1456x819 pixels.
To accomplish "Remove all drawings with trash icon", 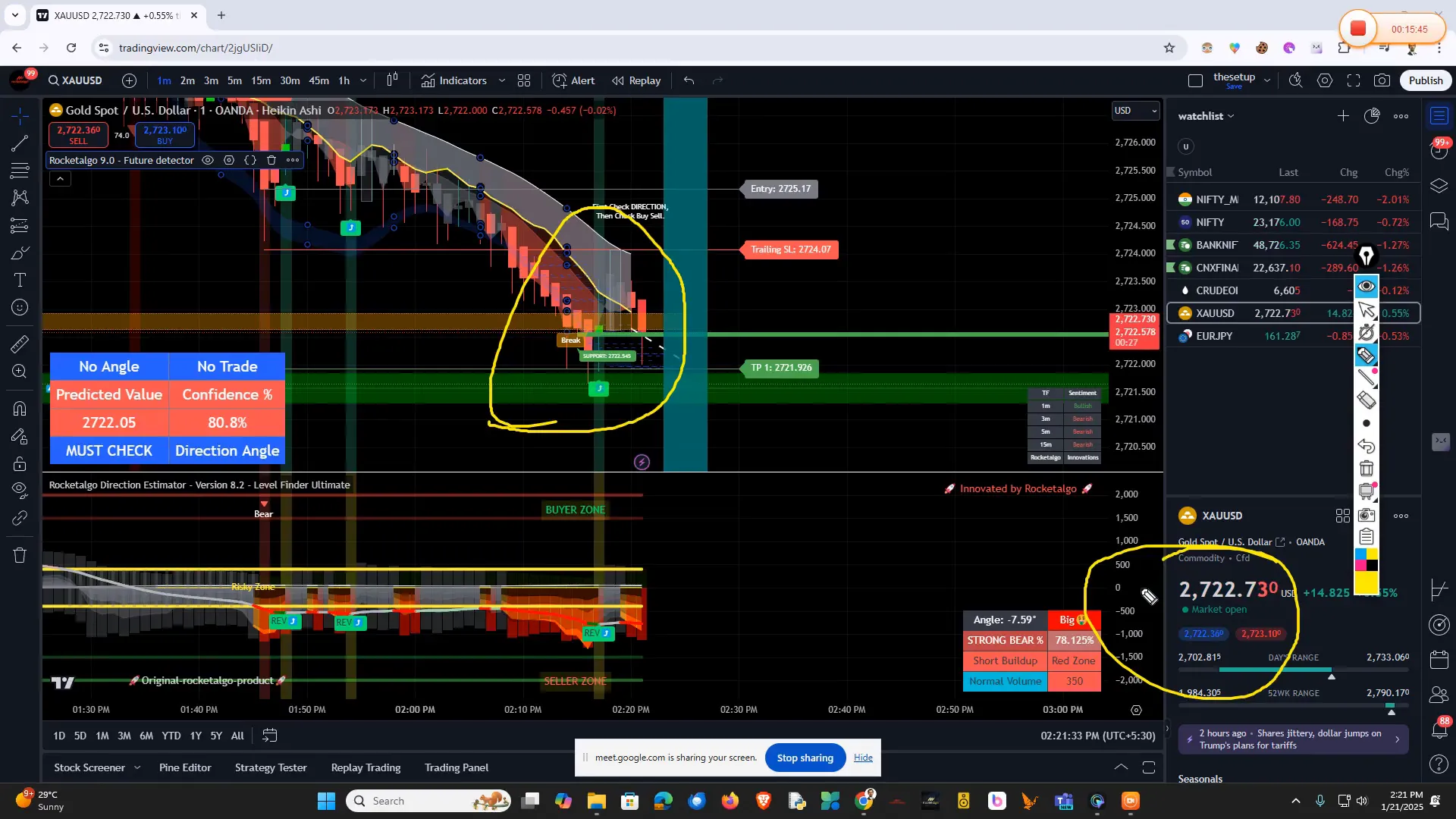I will click(x=20, y=555).
